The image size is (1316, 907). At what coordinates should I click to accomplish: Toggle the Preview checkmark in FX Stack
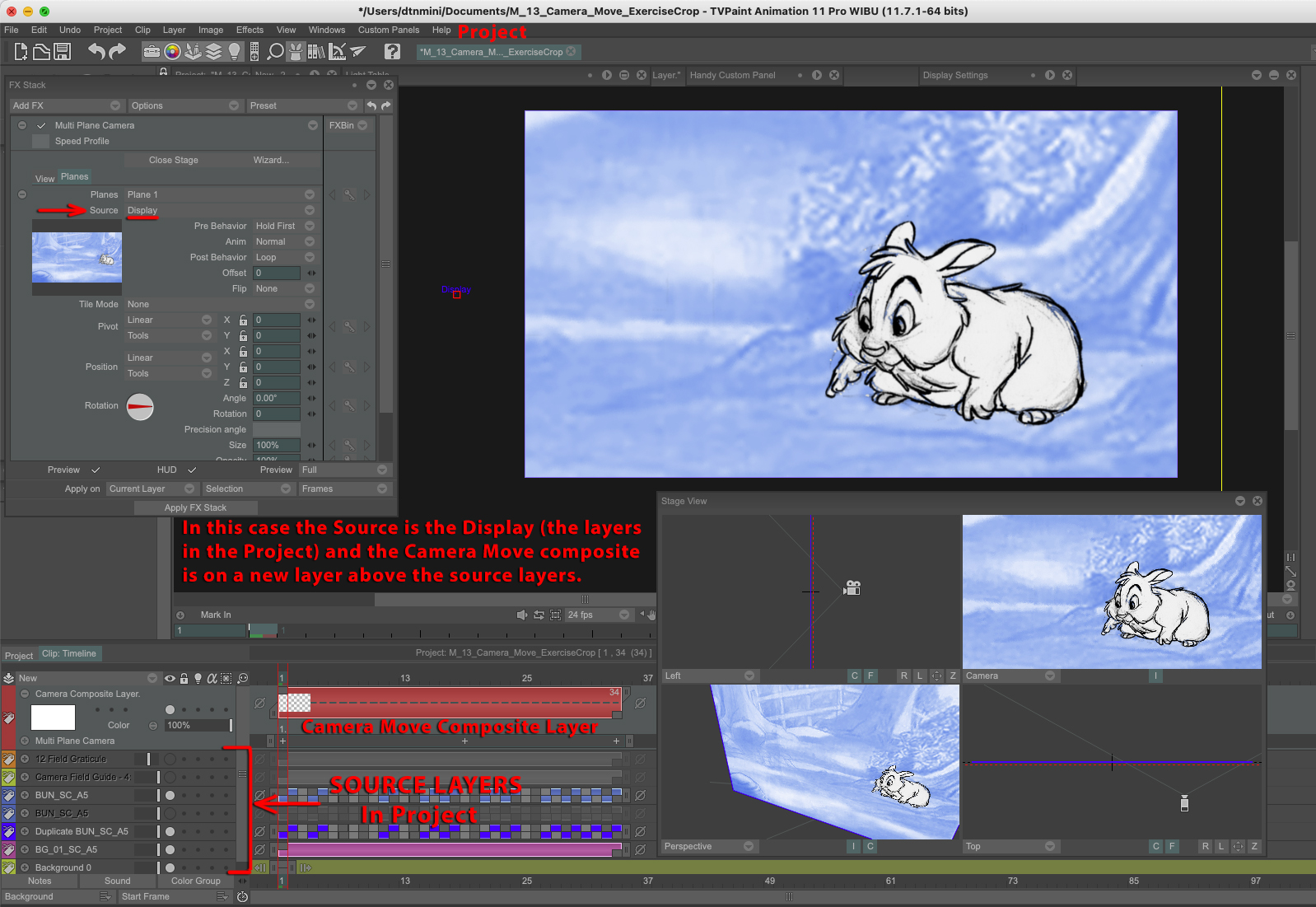pos(96,470)
